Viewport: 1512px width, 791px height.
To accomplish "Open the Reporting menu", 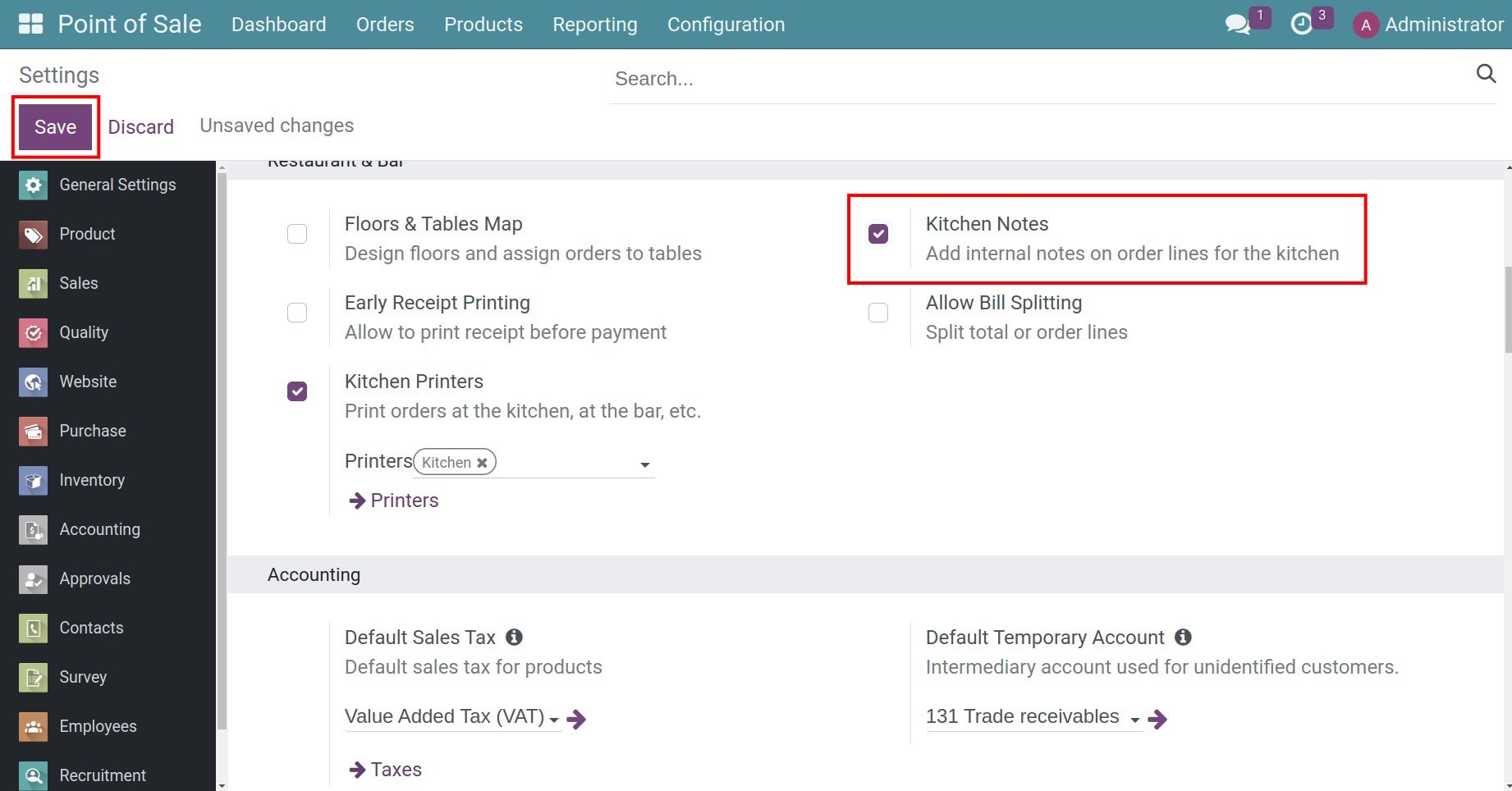I will 595,25.
